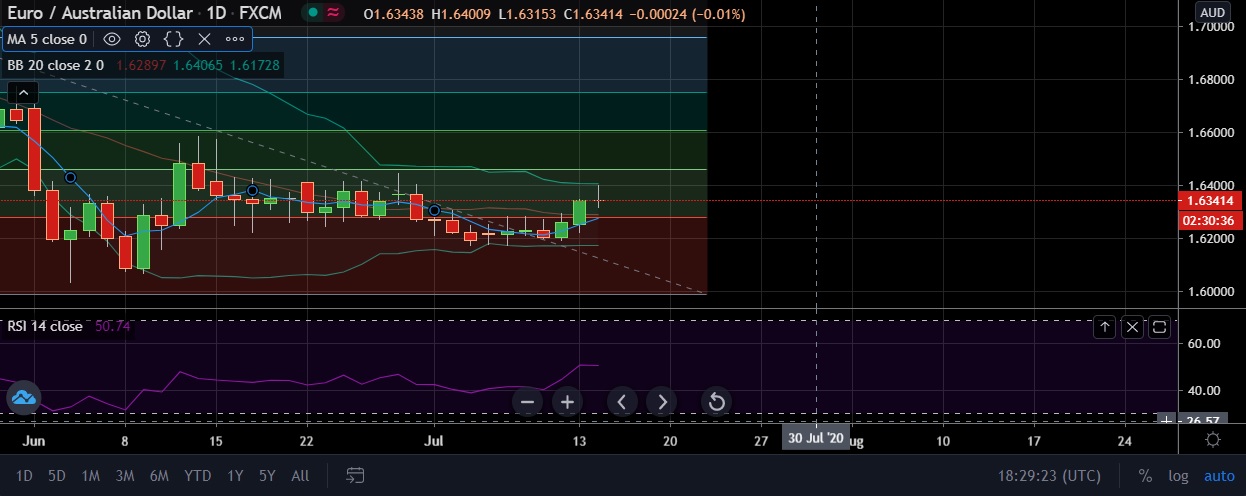Click the RSI 14 close legend

point(45,326)
